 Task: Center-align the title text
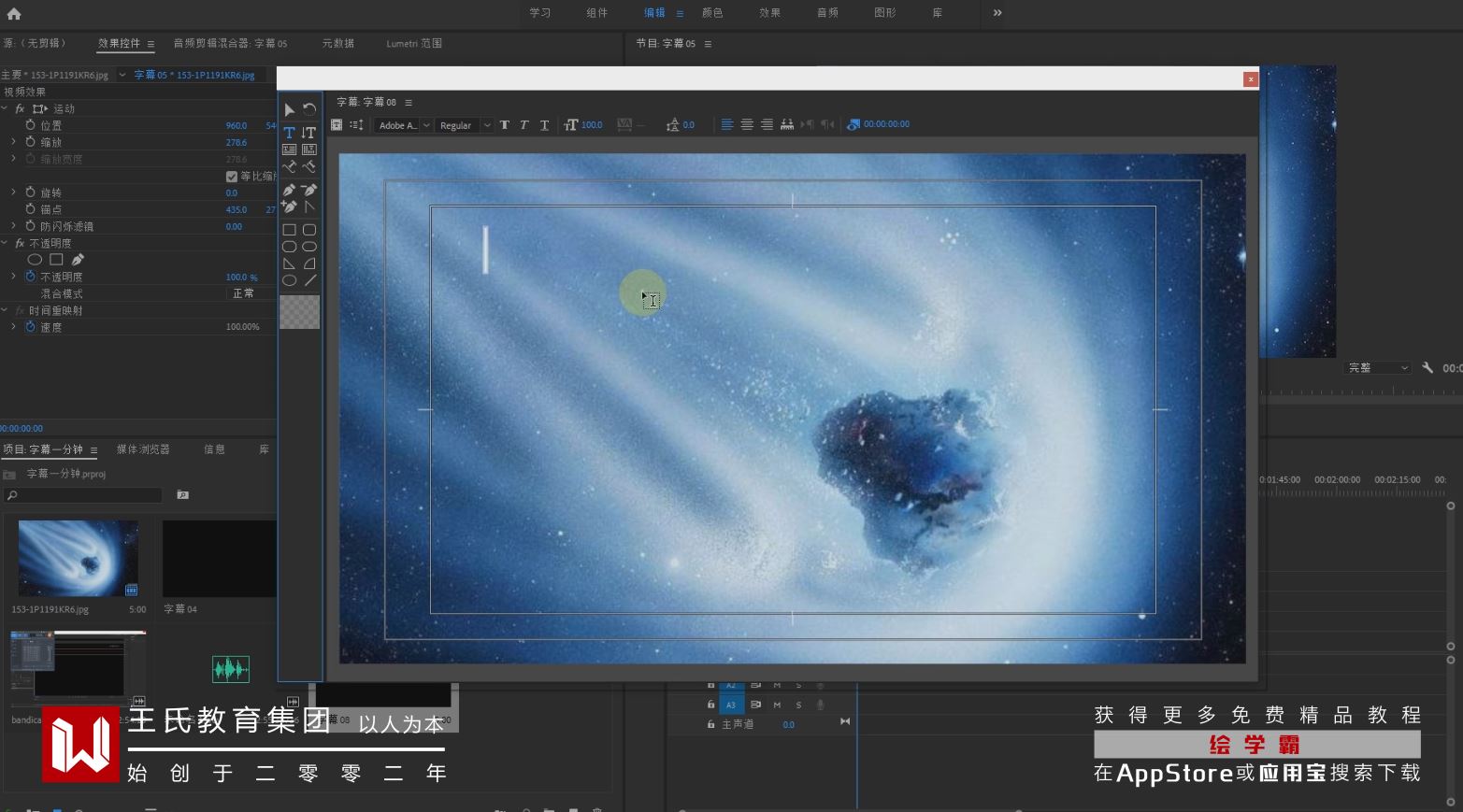pyautogui.click(x=747, y=124)
